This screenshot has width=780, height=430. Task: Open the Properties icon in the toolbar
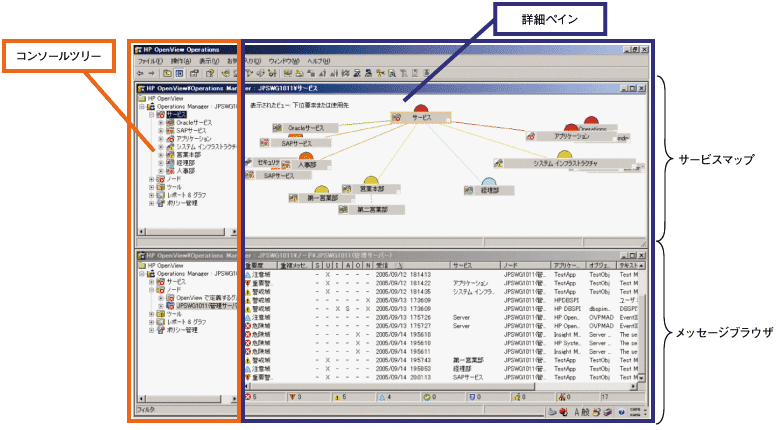194,73
